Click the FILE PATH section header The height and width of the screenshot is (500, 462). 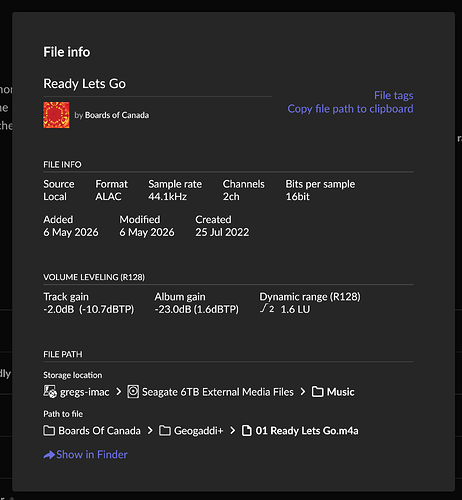[63, 354]
